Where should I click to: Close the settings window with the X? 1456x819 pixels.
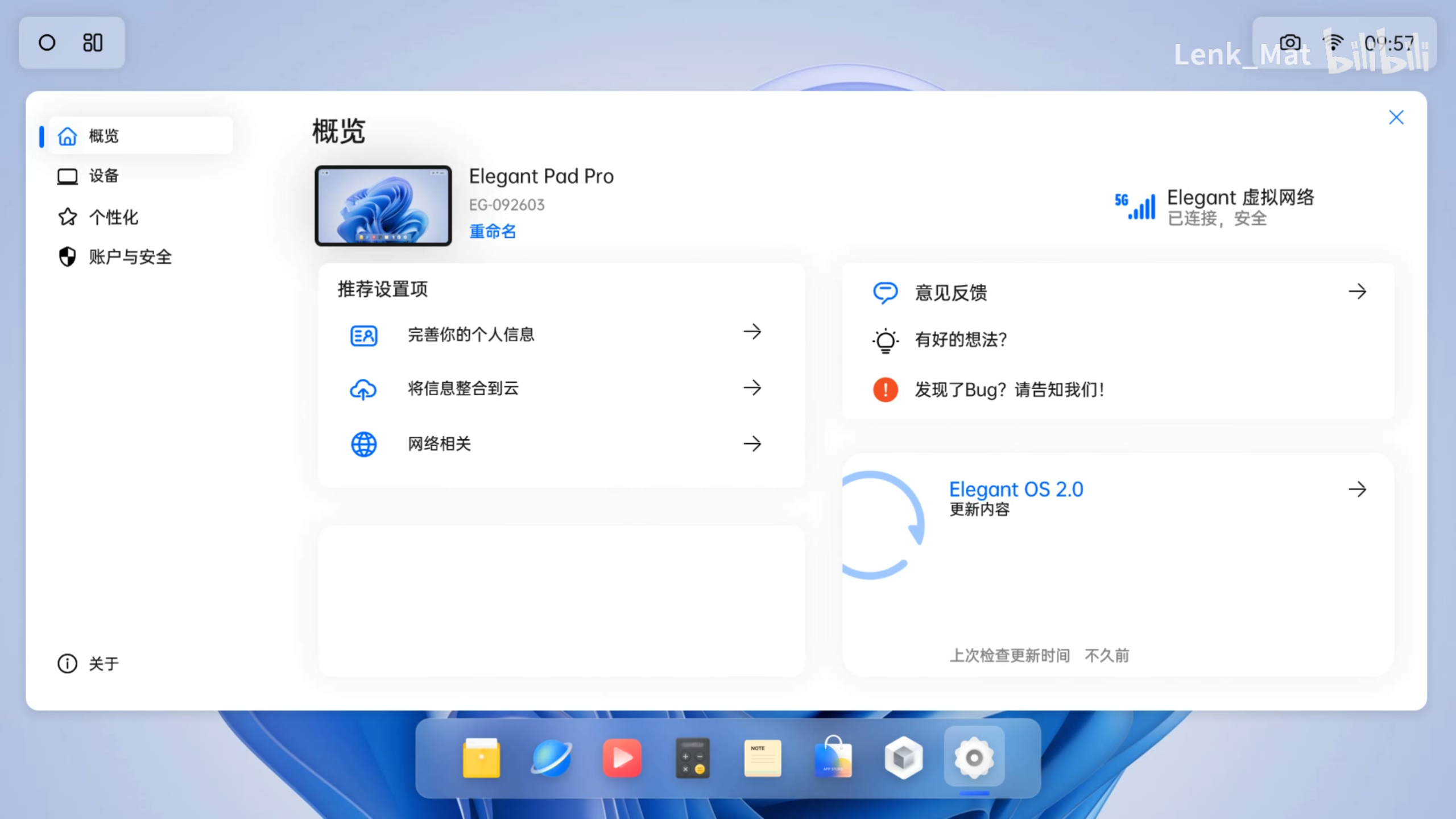(x=1396, y=117)
